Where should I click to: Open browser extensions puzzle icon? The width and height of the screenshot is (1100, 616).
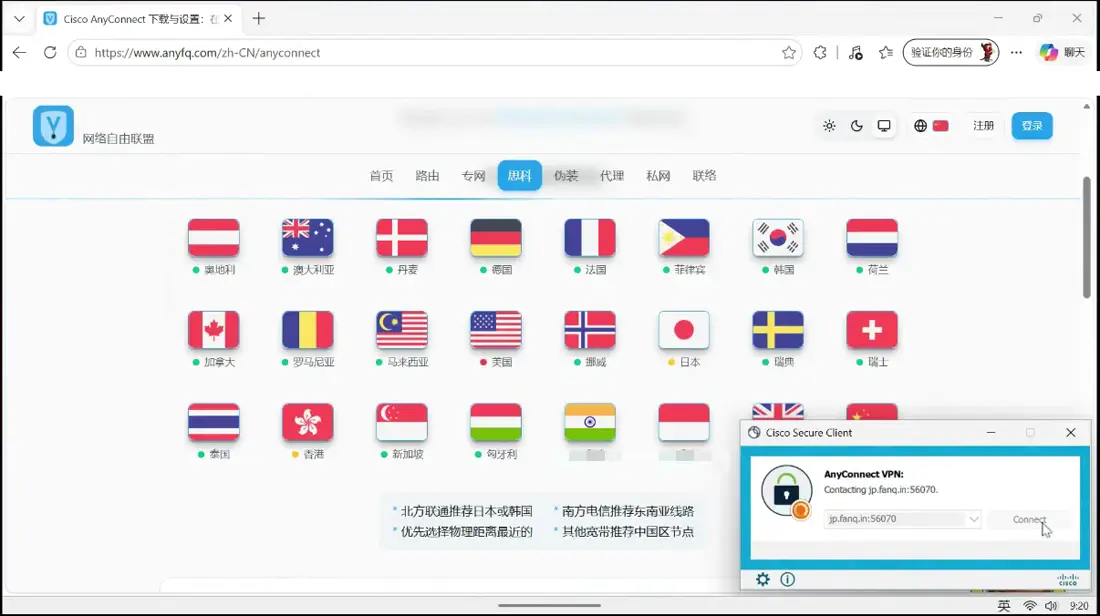pyautogui.click(x=820, y=53)
